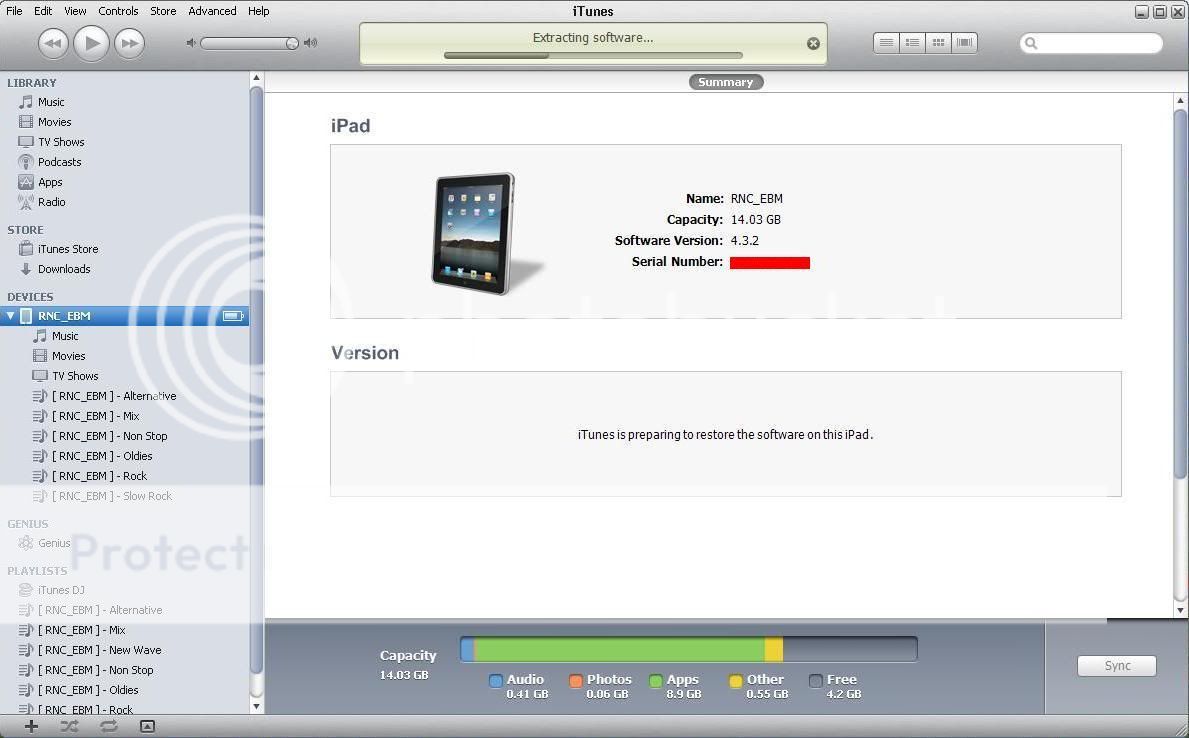Click the yellow Other legend swatch
1189x738 pixels.
[x=736, y=680]
